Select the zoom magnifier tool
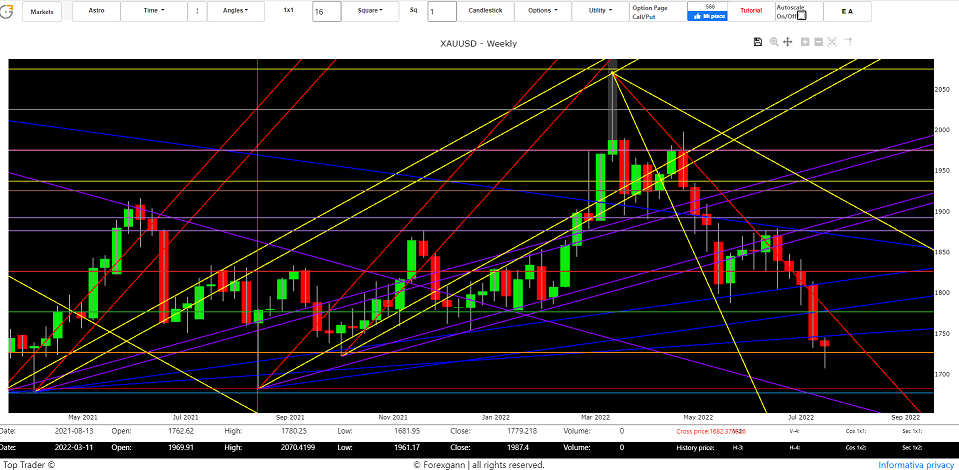The image size is (959, 470). click(774, 42)
